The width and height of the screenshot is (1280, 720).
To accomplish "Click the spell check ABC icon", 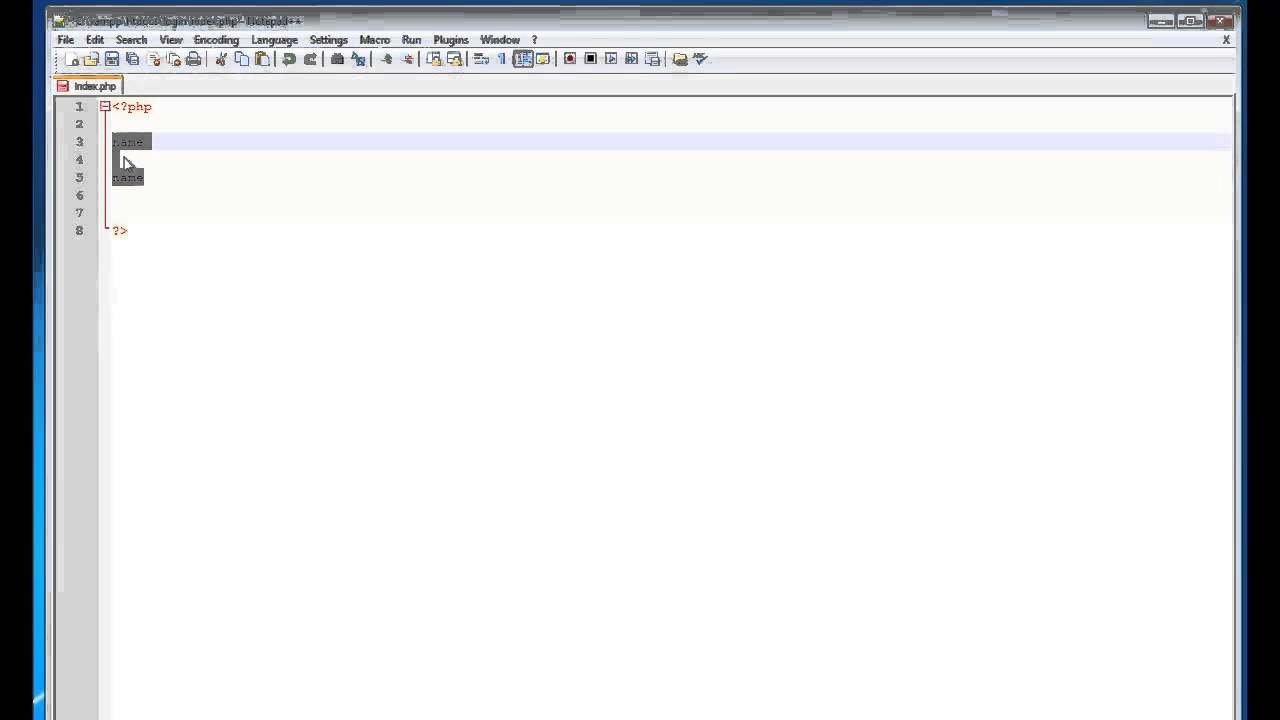I will coord(701,59).
